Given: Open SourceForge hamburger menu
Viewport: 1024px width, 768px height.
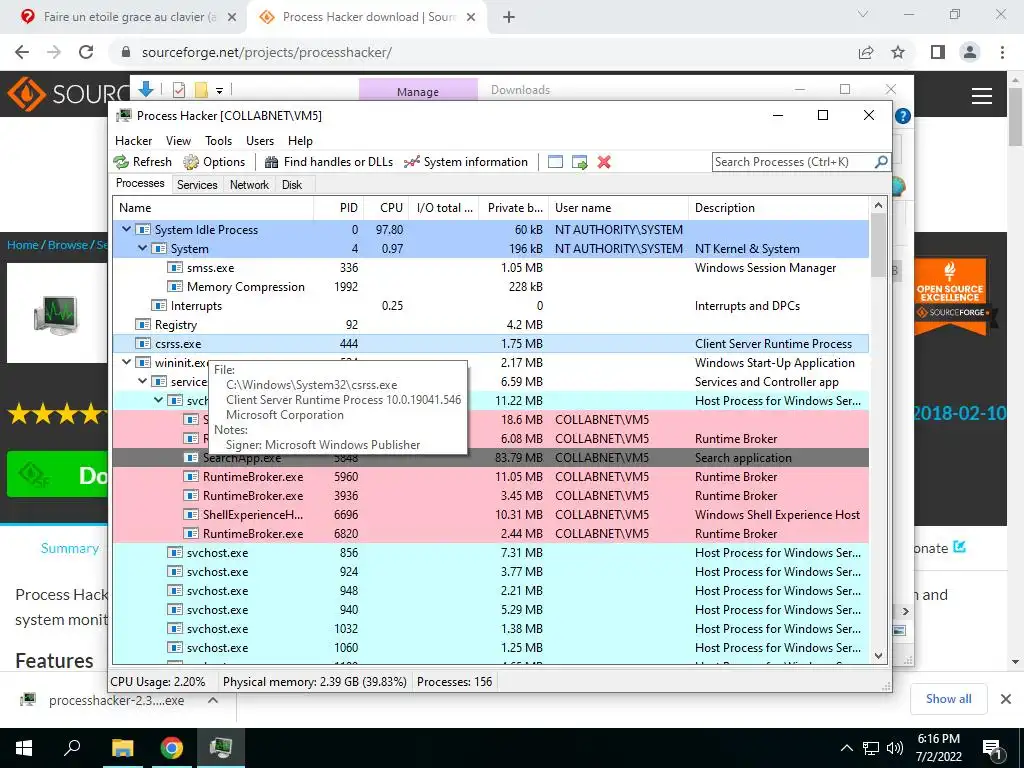Looking at the screenshot, I should click(982, 96).
